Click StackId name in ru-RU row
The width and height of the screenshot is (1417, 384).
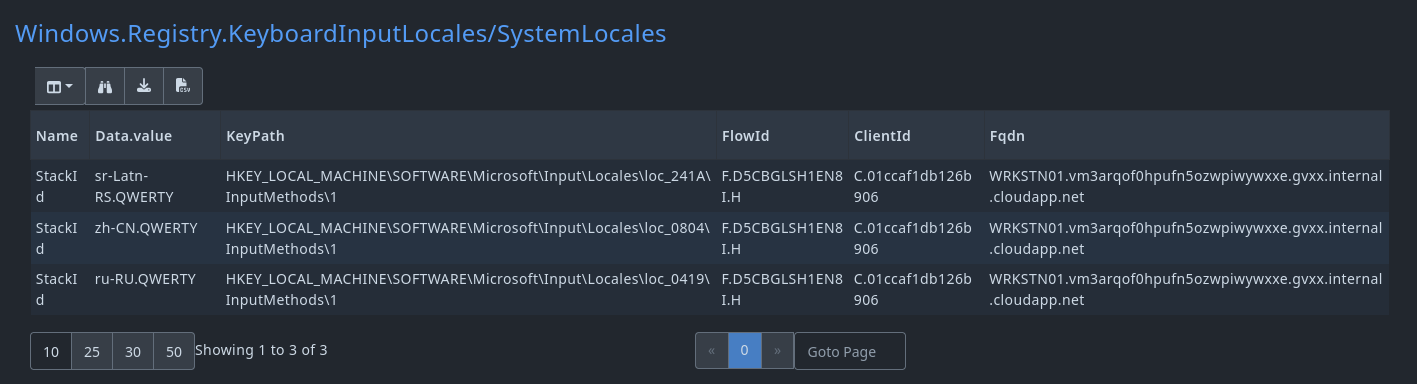tap(59, 290)
